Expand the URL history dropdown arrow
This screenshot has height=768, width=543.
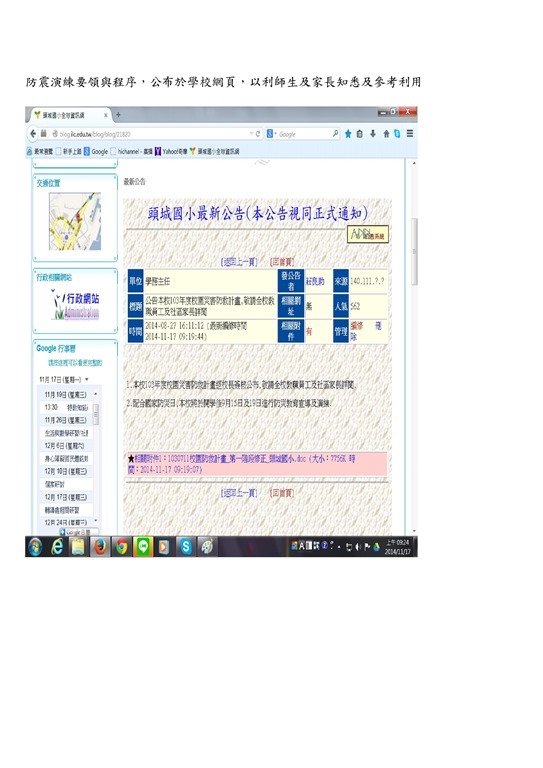[x=251, y=134]
